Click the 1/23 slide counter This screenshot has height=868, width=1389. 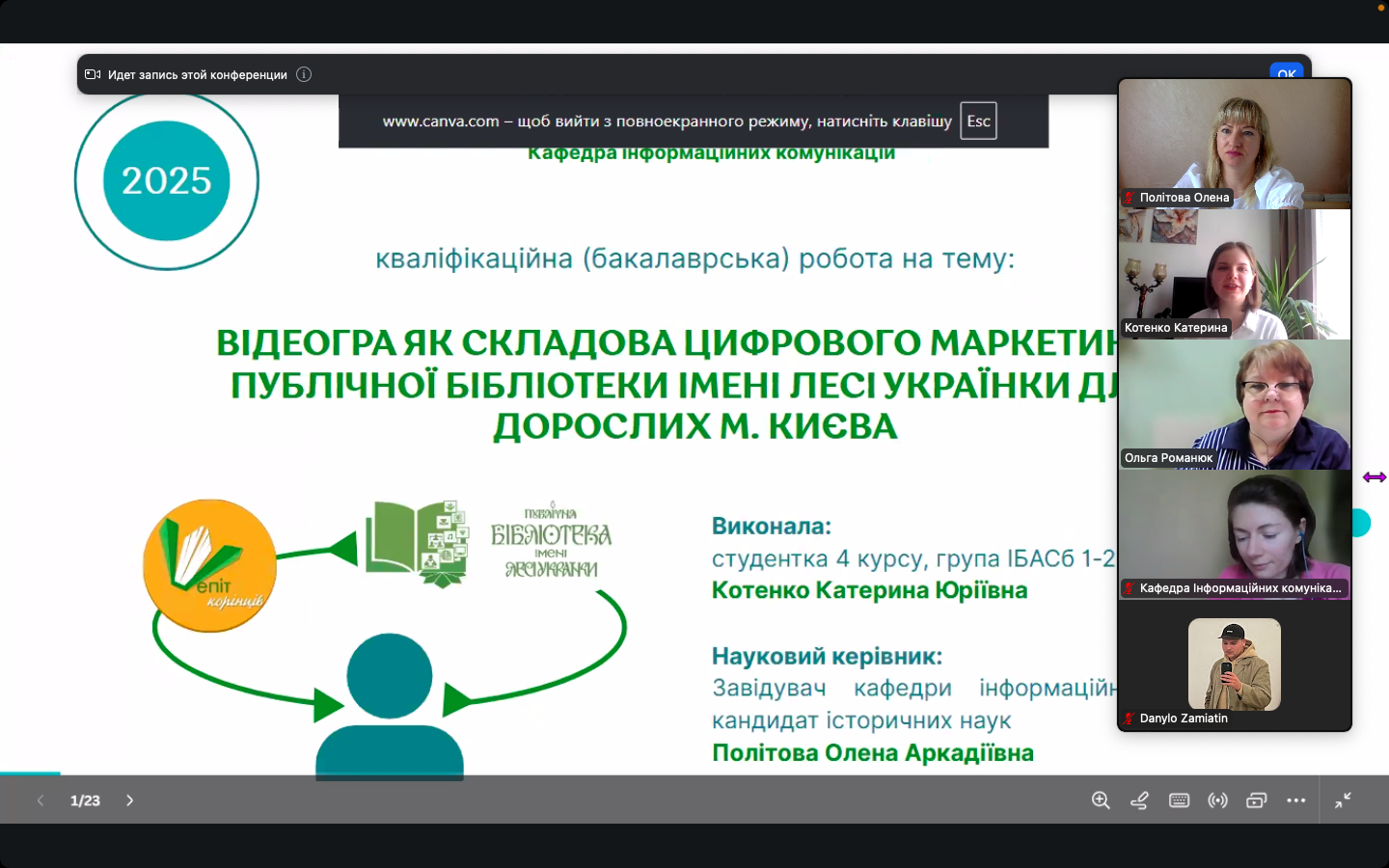(x=85, y=800)
